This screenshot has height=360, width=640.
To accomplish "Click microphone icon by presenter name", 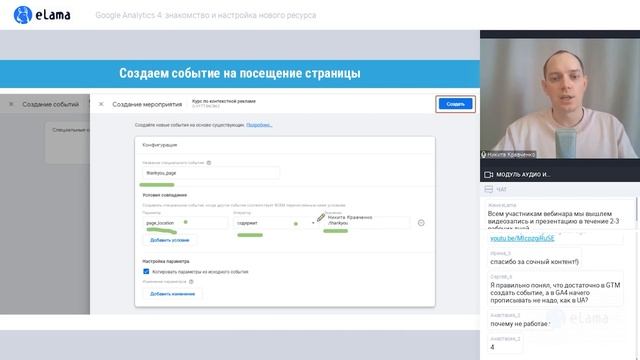I will point(484,155).
